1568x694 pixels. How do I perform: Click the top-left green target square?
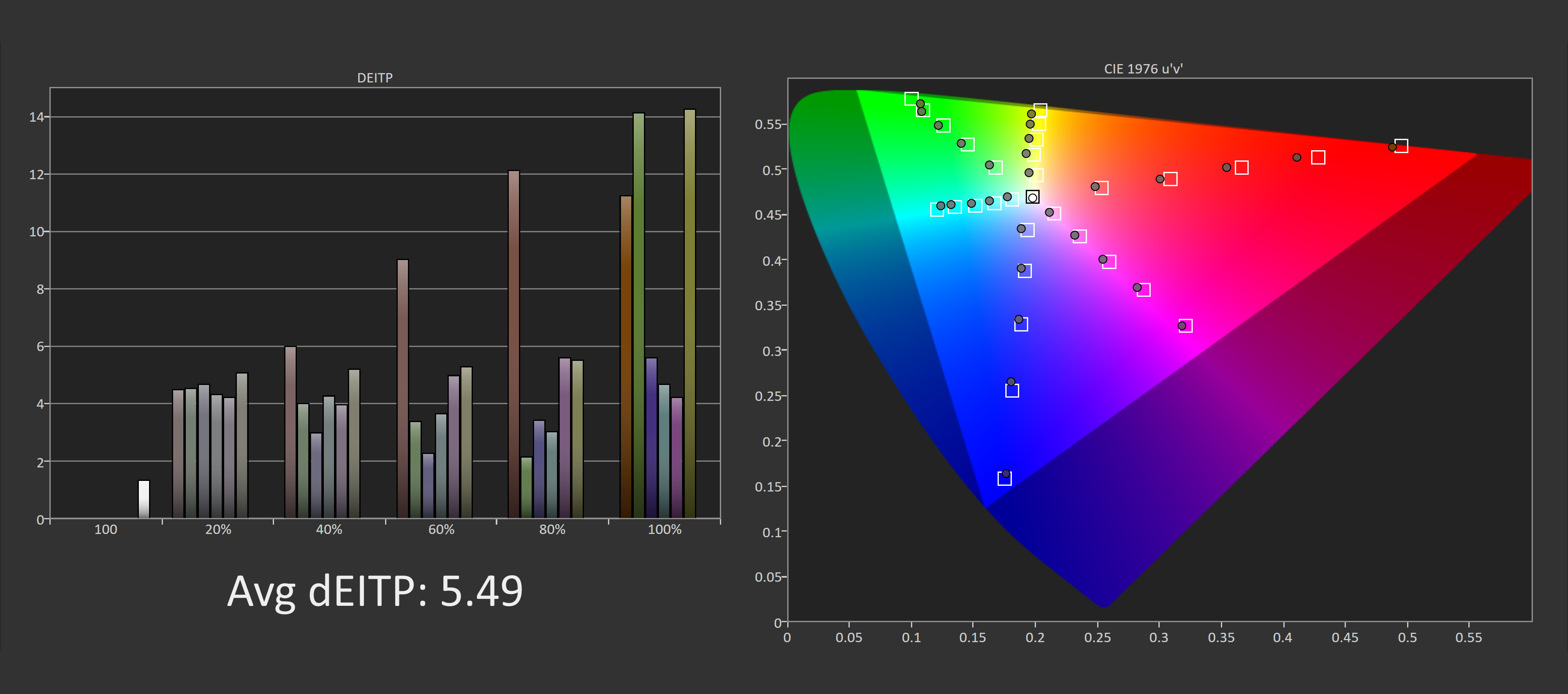911,99
